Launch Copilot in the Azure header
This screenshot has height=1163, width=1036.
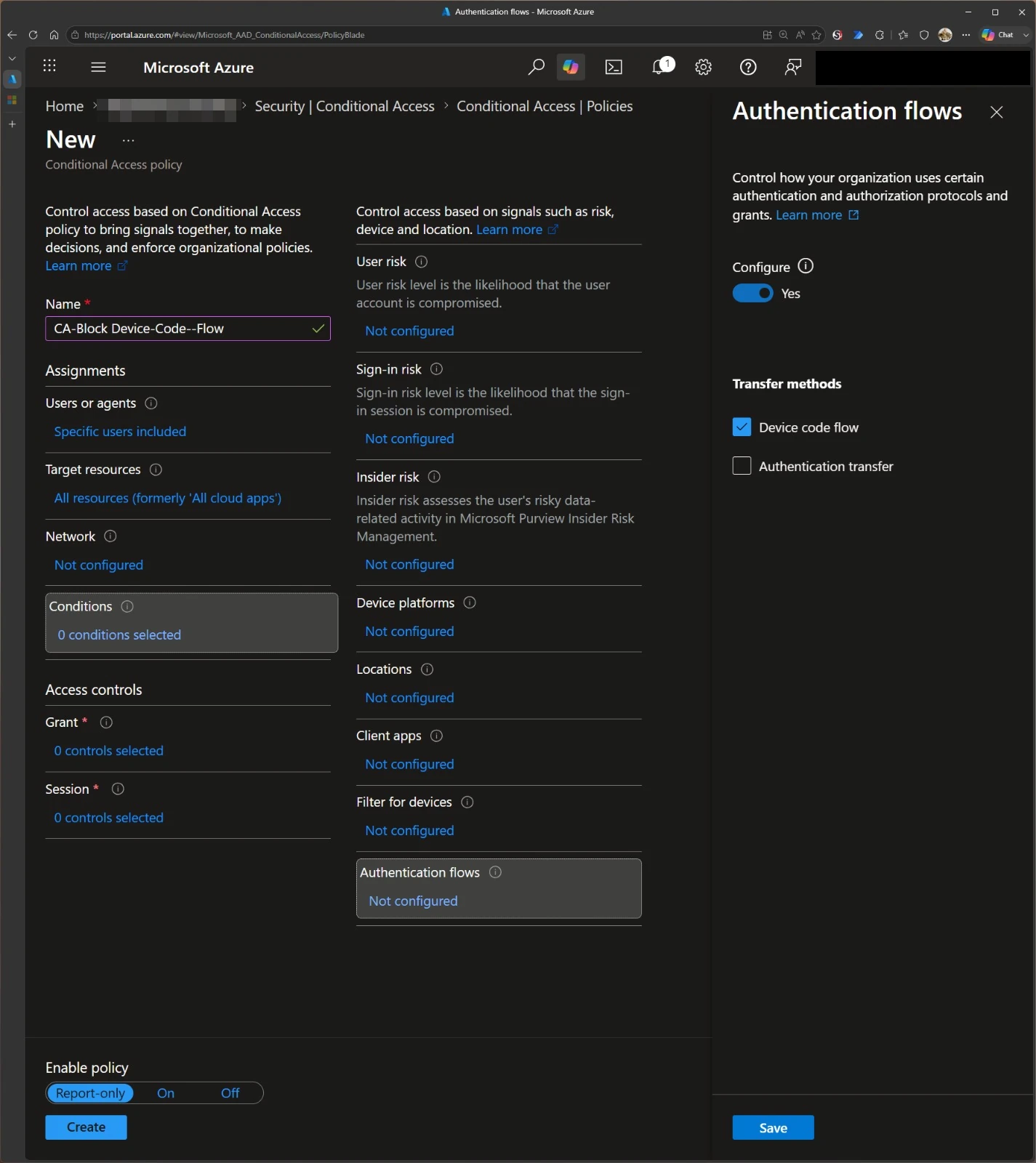[x=571, y=67]
